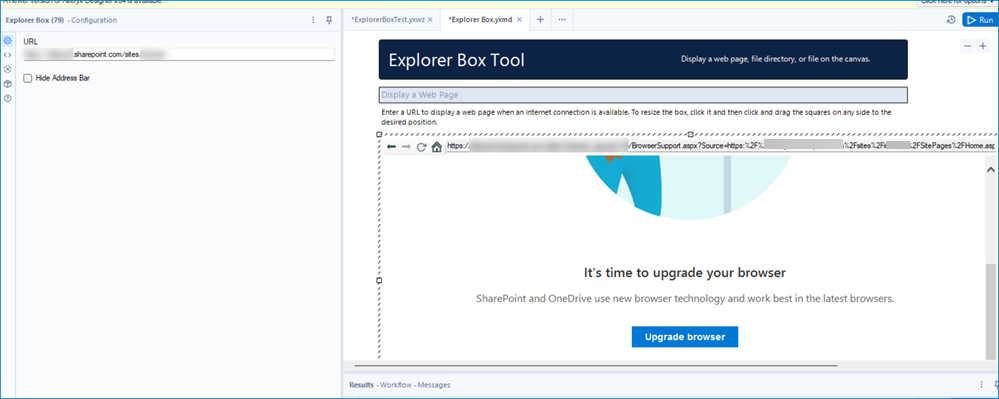Image resolution: width=999 pixels, height=399 pixels.
Task: Go back in the embedded browser
Action: (391, 147)
